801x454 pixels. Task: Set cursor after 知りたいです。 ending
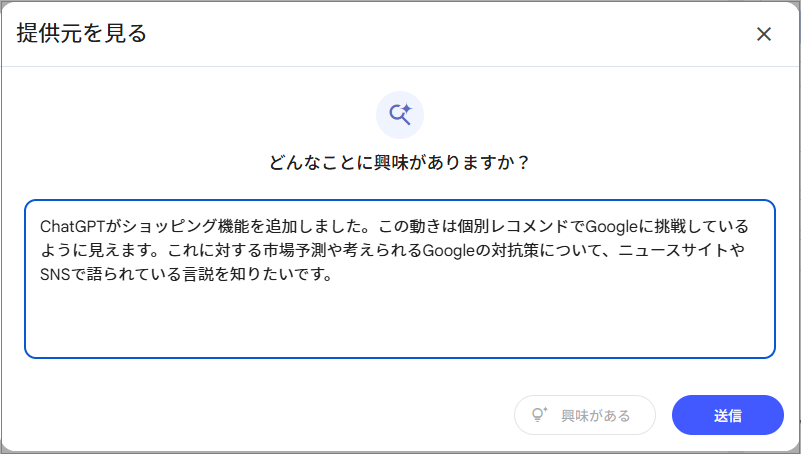334,275
